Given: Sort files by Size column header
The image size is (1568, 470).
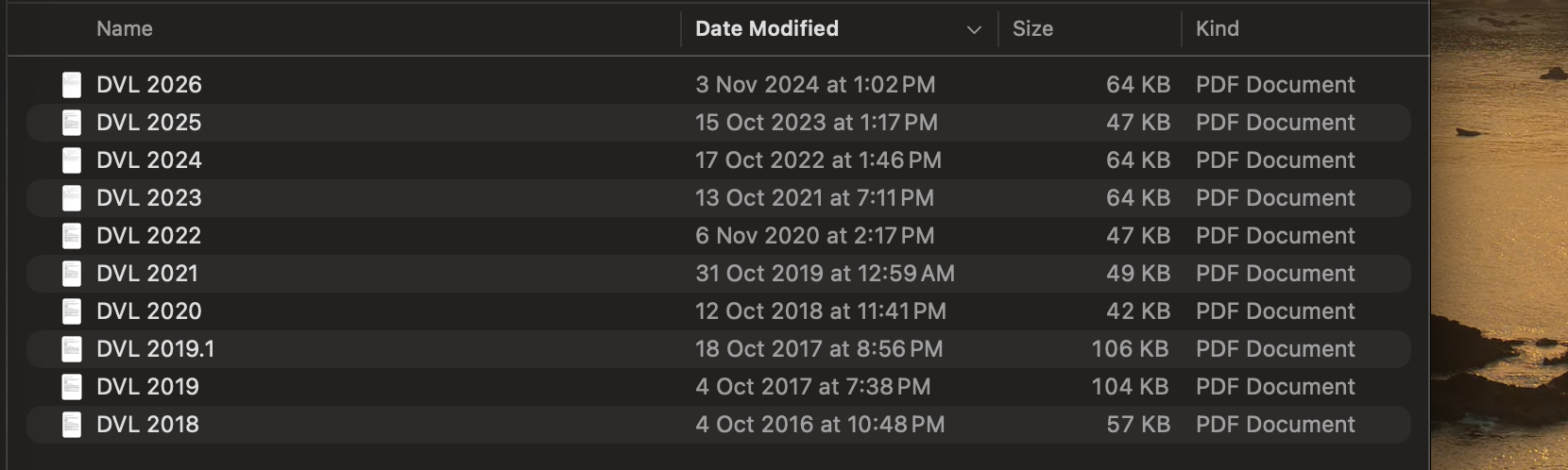Looking at the screenshot, I should click(x=1032, y=29).
